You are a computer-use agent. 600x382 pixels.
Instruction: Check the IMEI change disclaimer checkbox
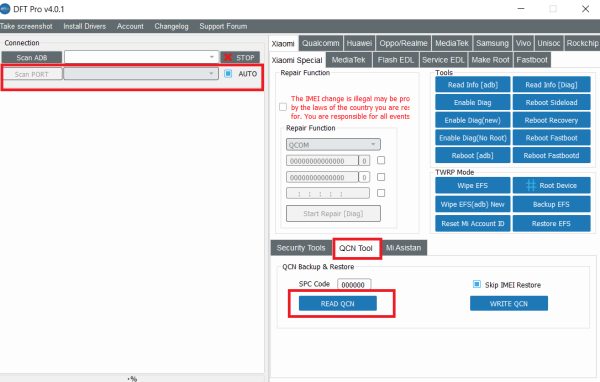[x=283, y=107]
